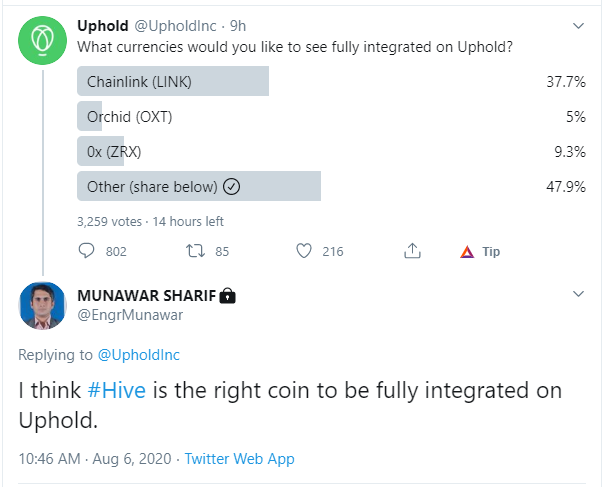Expand options chevron on Munawar's reply
Viewport: 603px width, 487px height.
[578, 294]
